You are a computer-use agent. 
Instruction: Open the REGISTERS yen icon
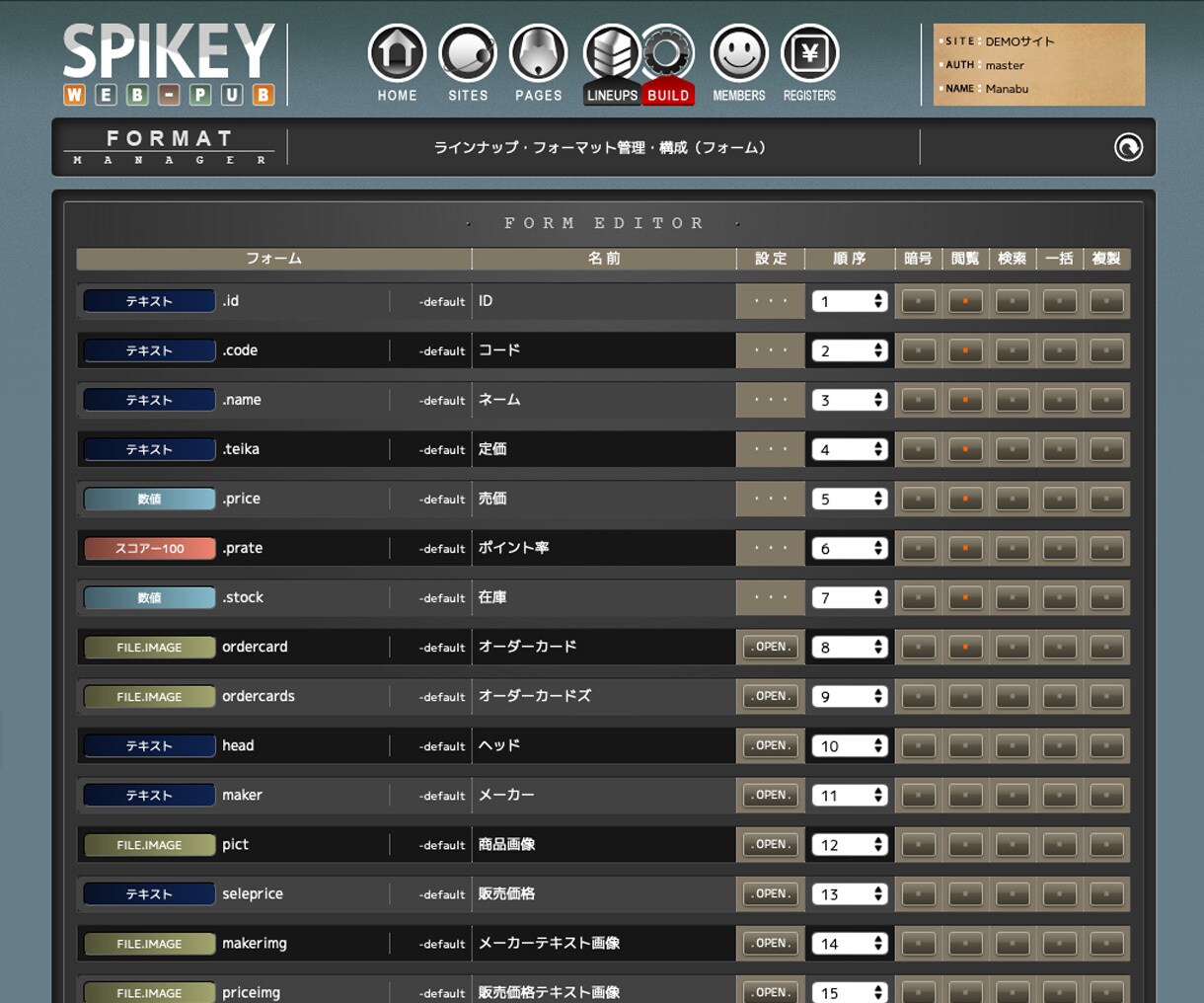[x=809, y=53]
